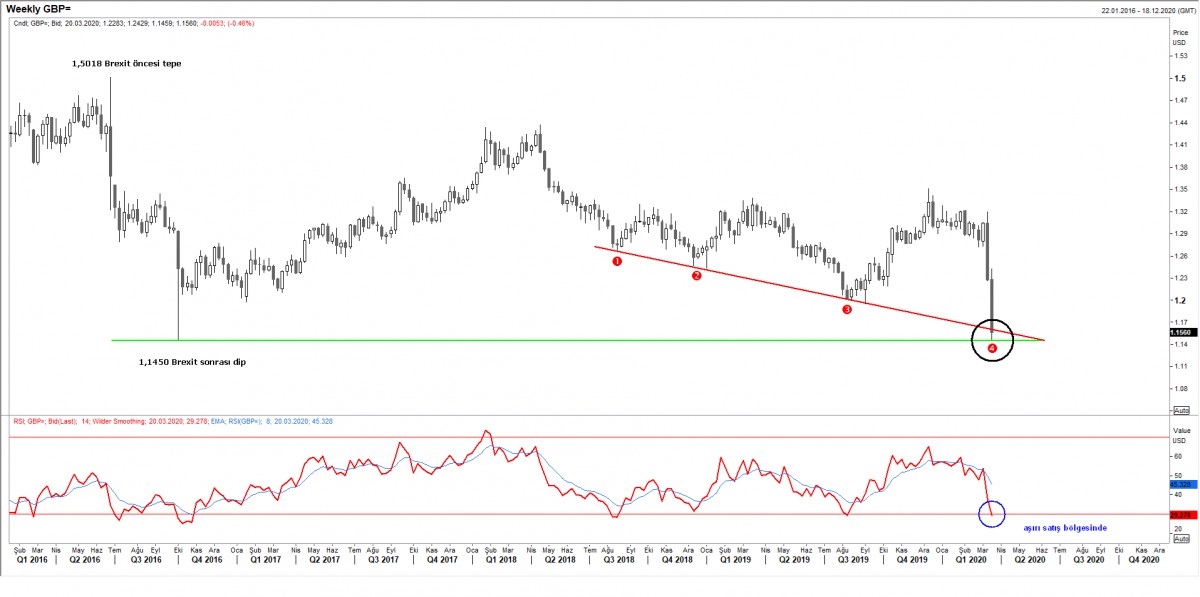Click the blue circle on the RSI indicator
Viewport: 1200px width, 597px height.
(x=993, y=514)
